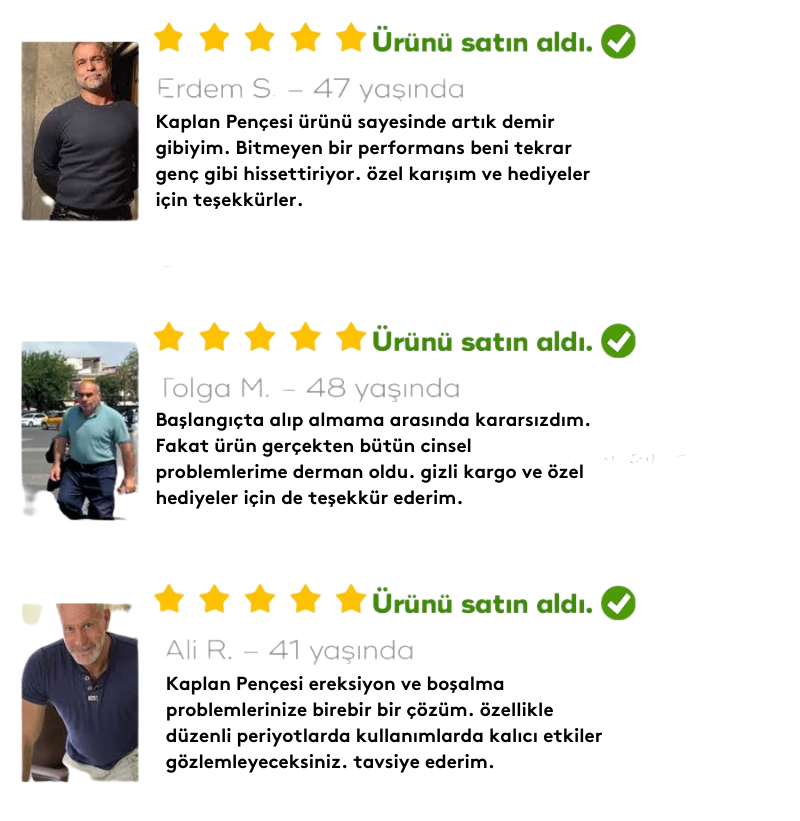Click the first star in Erdem S. rating
The image size is (800, 821).
169,37
